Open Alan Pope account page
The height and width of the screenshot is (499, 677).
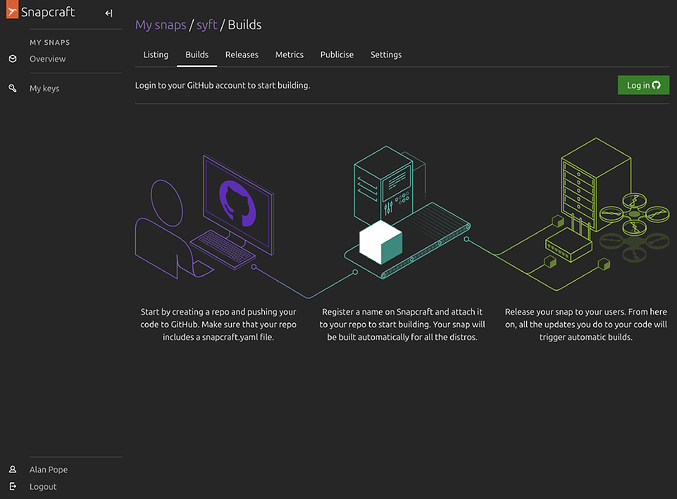point(50,469)
